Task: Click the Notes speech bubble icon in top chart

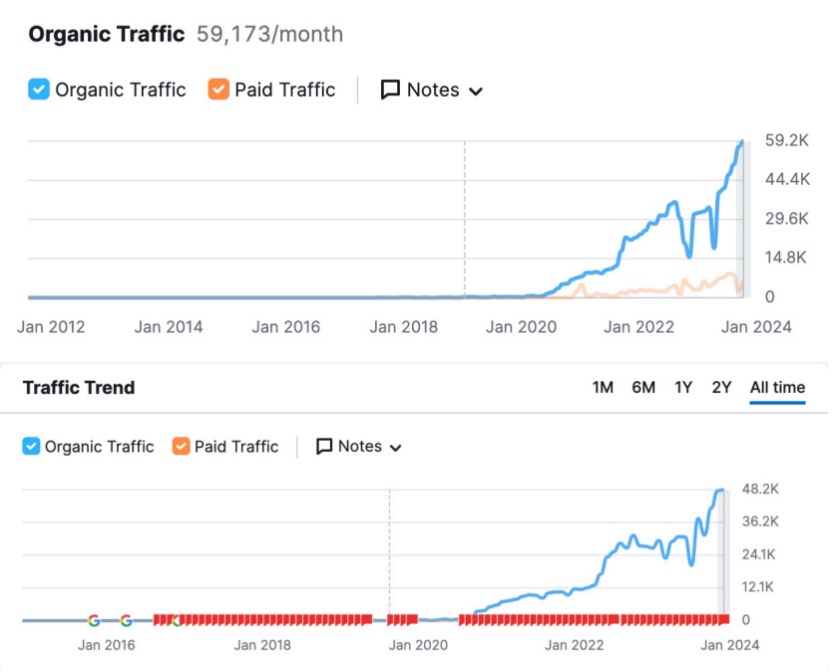Action: click(x=391, y=90)
